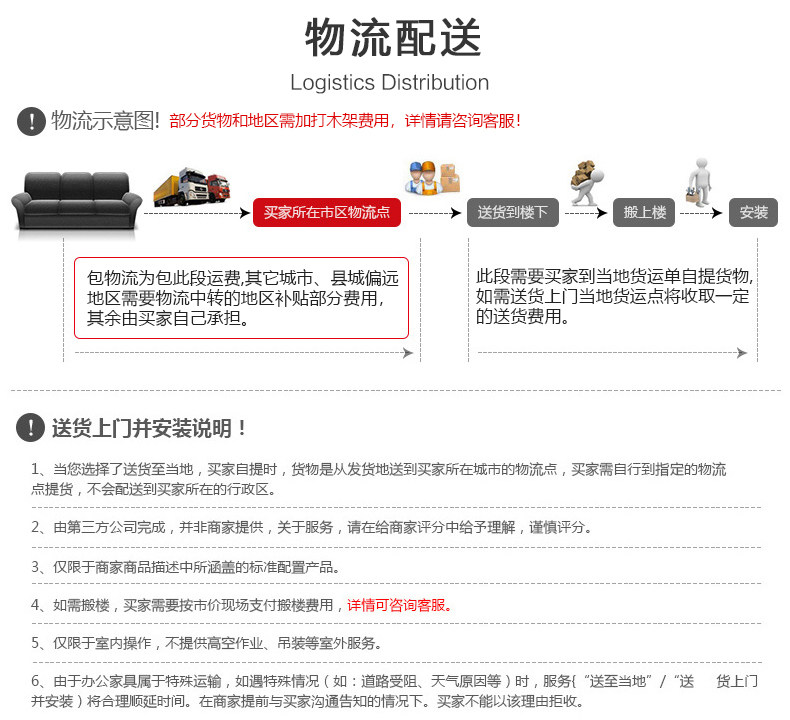Click the red-bordered box text 包物流为包此段运费
This screenshot has width=790, height=720.
click(x=242, y=298)
